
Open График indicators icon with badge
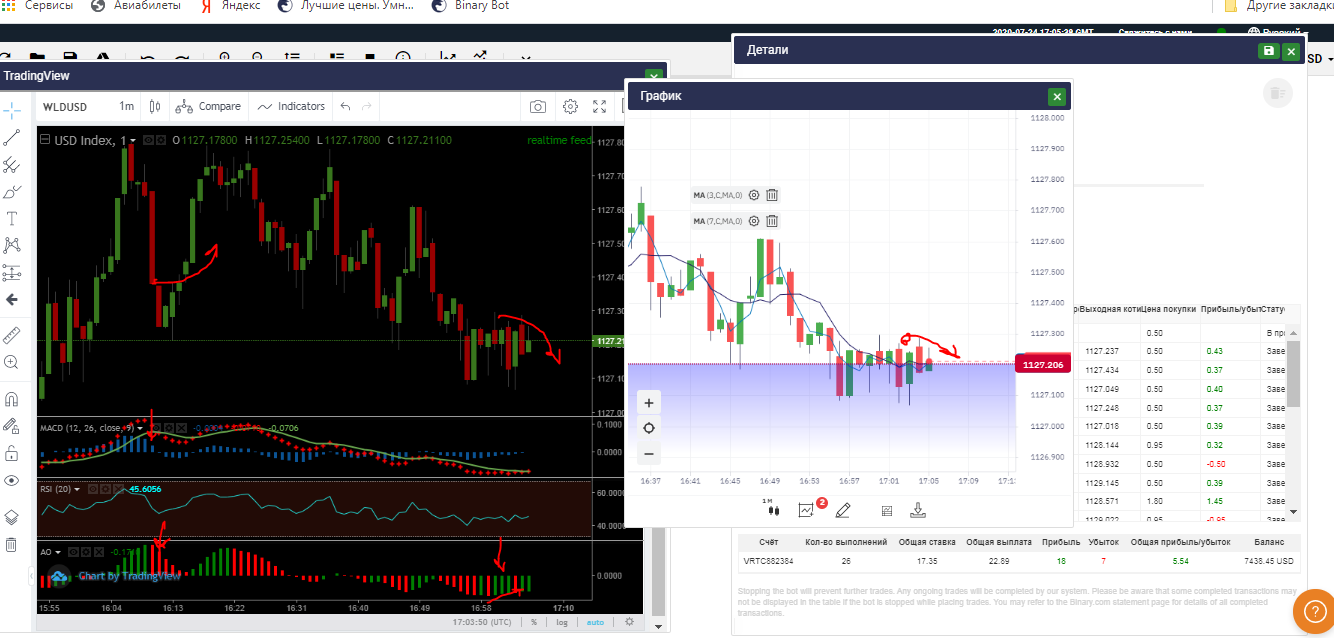(x=808, y=508)
